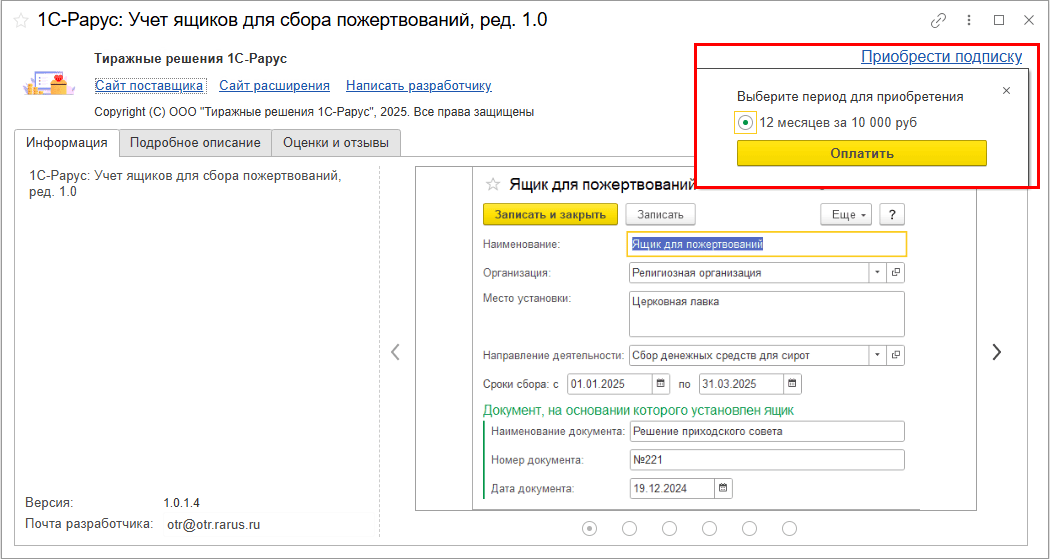
Task: Close the subscription period popup
Action: (1006, 91)
